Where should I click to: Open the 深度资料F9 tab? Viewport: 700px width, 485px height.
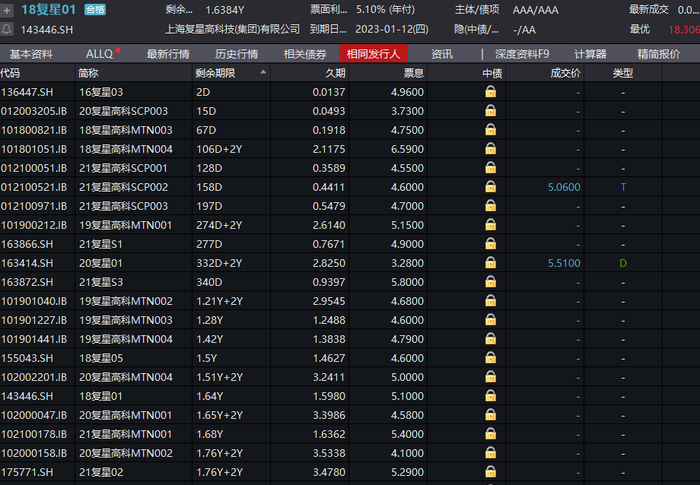click(522, 54)
